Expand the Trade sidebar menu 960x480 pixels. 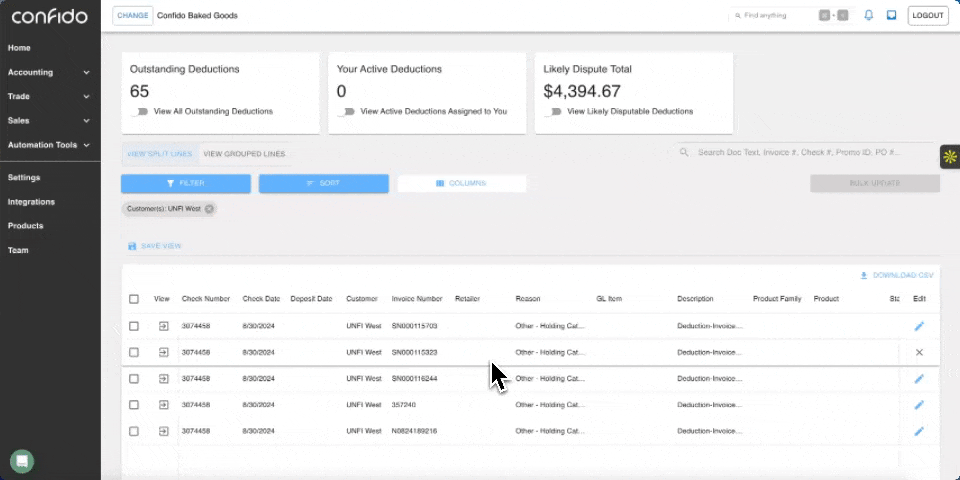pos(50,97)
